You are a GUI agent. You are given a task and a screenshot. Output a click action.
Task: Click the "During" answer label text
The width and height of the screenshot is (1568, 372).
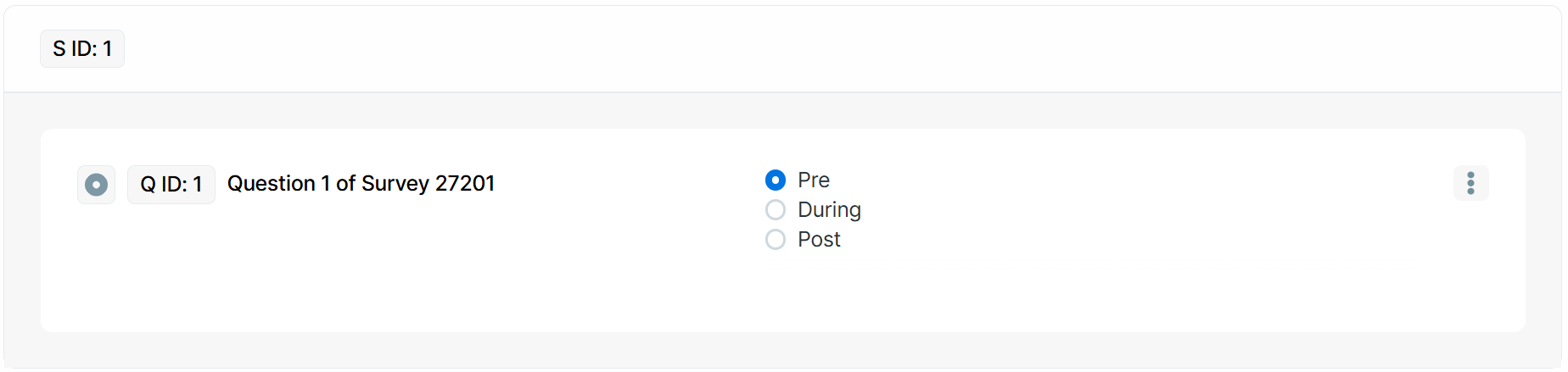pyautogui.click(x=829, y=210)
